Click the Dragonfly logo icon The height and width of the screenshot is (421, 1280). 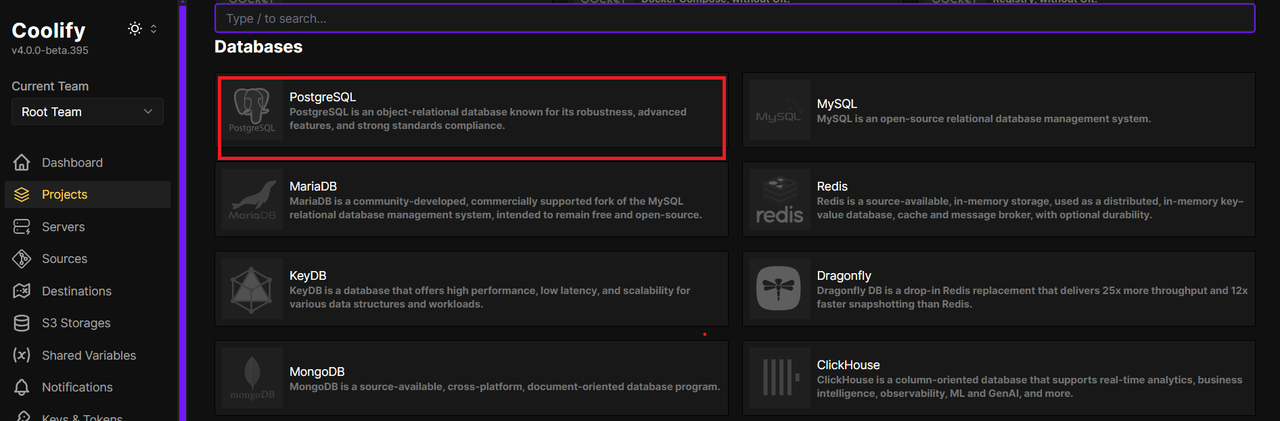(780, 288)
